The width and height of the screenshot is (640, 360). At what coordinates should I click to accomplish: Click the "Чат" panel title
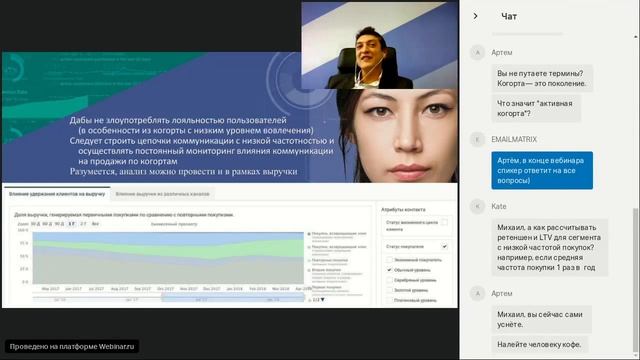tap(509, 16)
